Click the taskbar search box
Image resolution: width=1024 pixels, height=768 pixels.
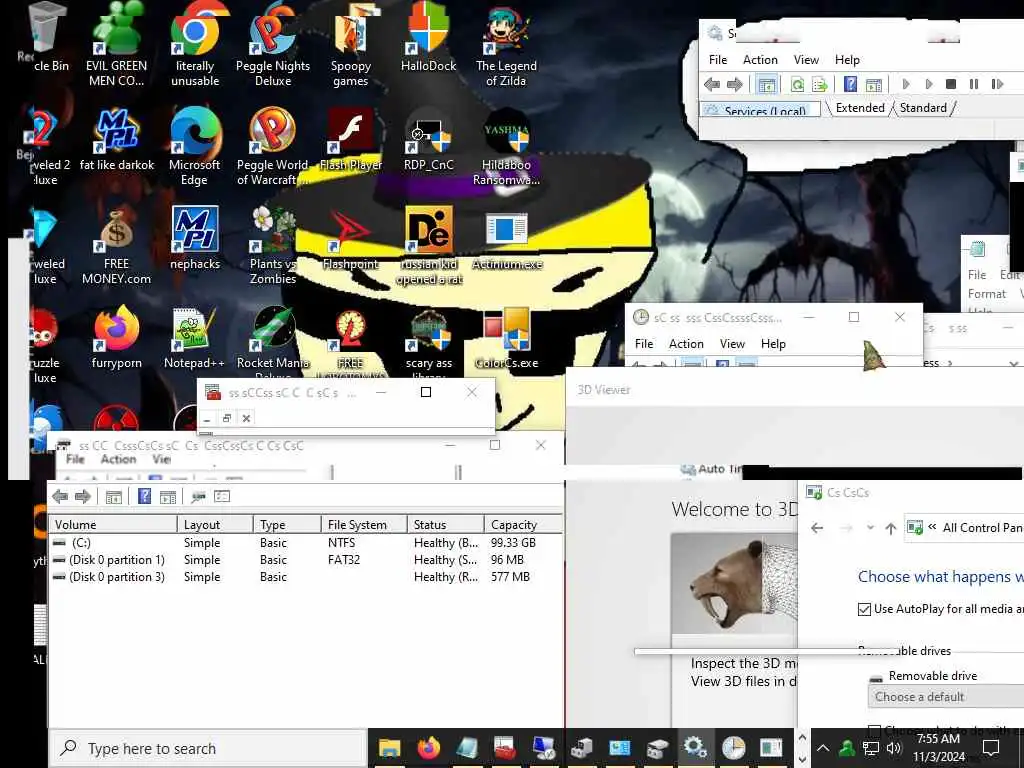(208, 748)
